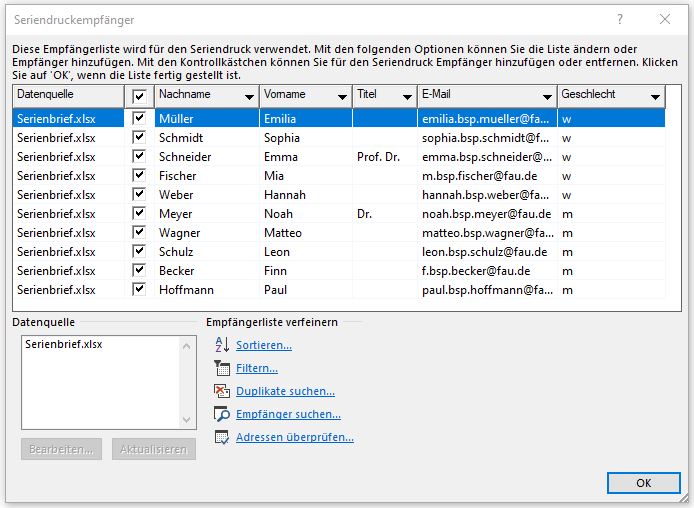Select the row for Noah Meyer
This screenshot has height=508, width=694.
pyautogui.click(x=300, y=214)
